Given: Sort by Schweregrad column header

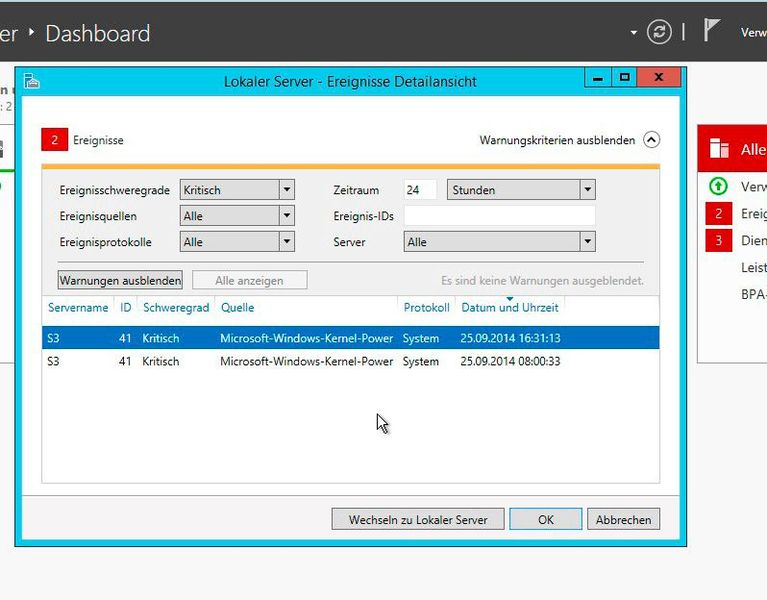Looking at the screenshot, I should point(176,308).
